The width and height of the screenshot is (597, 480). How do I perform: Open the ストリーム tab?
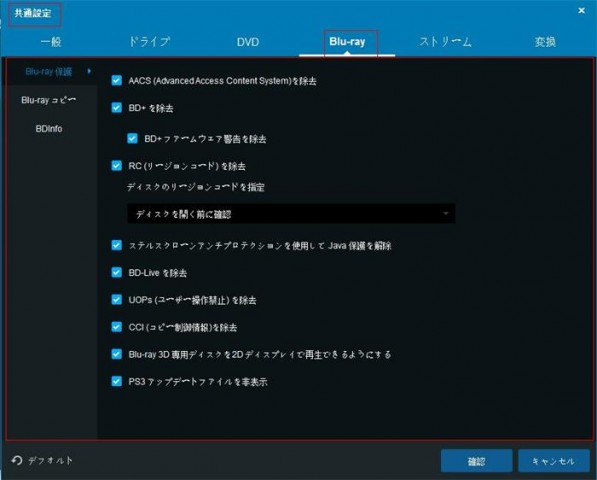coord(445,42)
